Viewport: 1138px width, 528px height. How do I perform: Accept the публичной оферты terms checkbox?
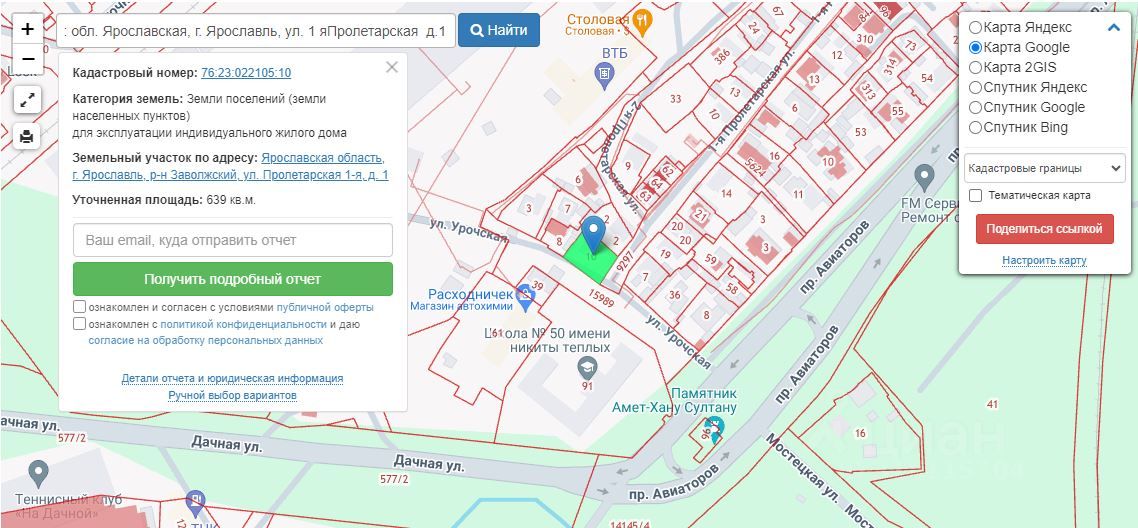point(80,307)
